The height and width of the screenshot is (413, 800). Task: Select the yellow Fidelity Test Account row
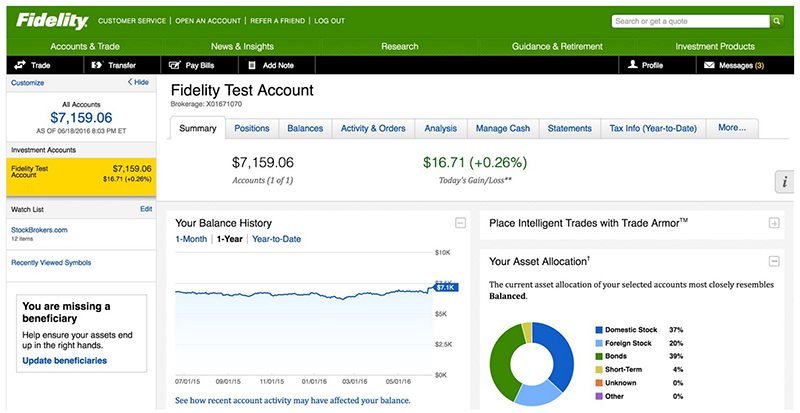[x=81, y=177]
